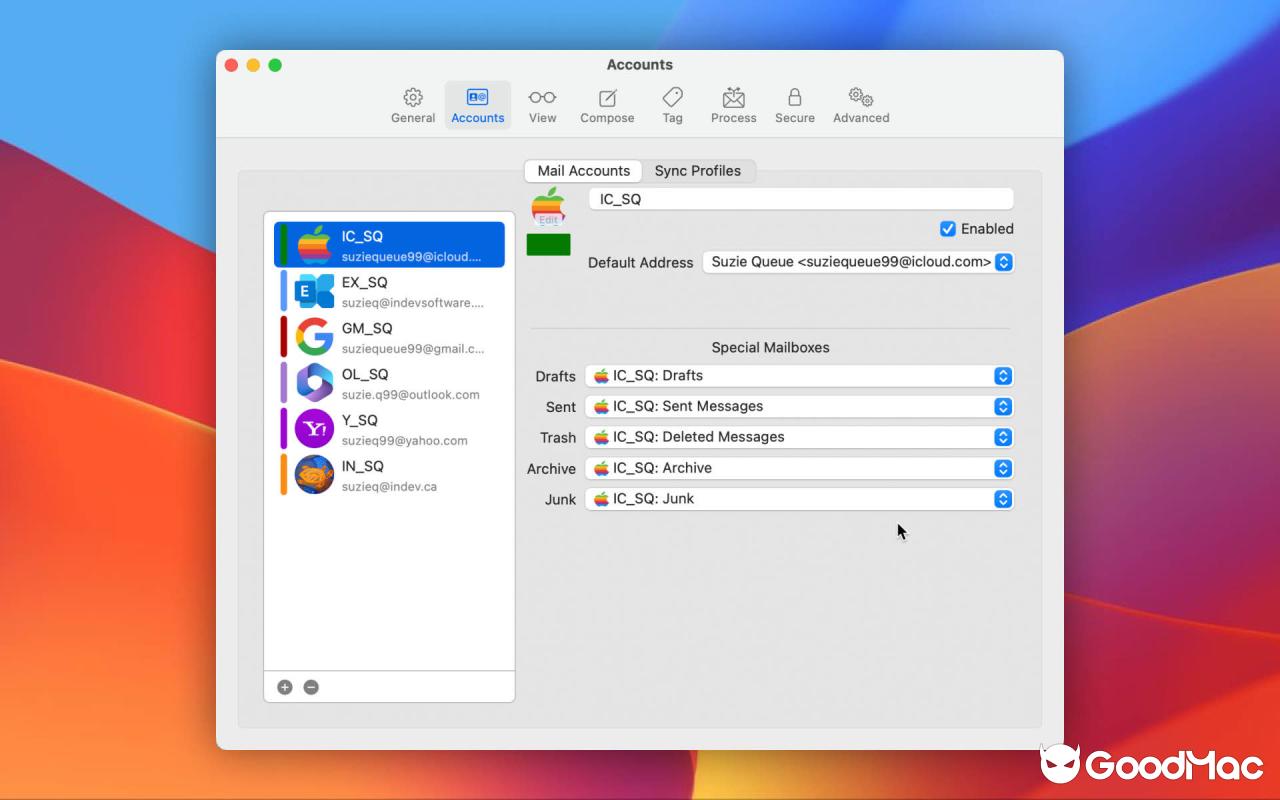The width and height of the screenshot is (1280, 800).
Task: Open the Advanced settings pane
Action: tap(860, 104)
